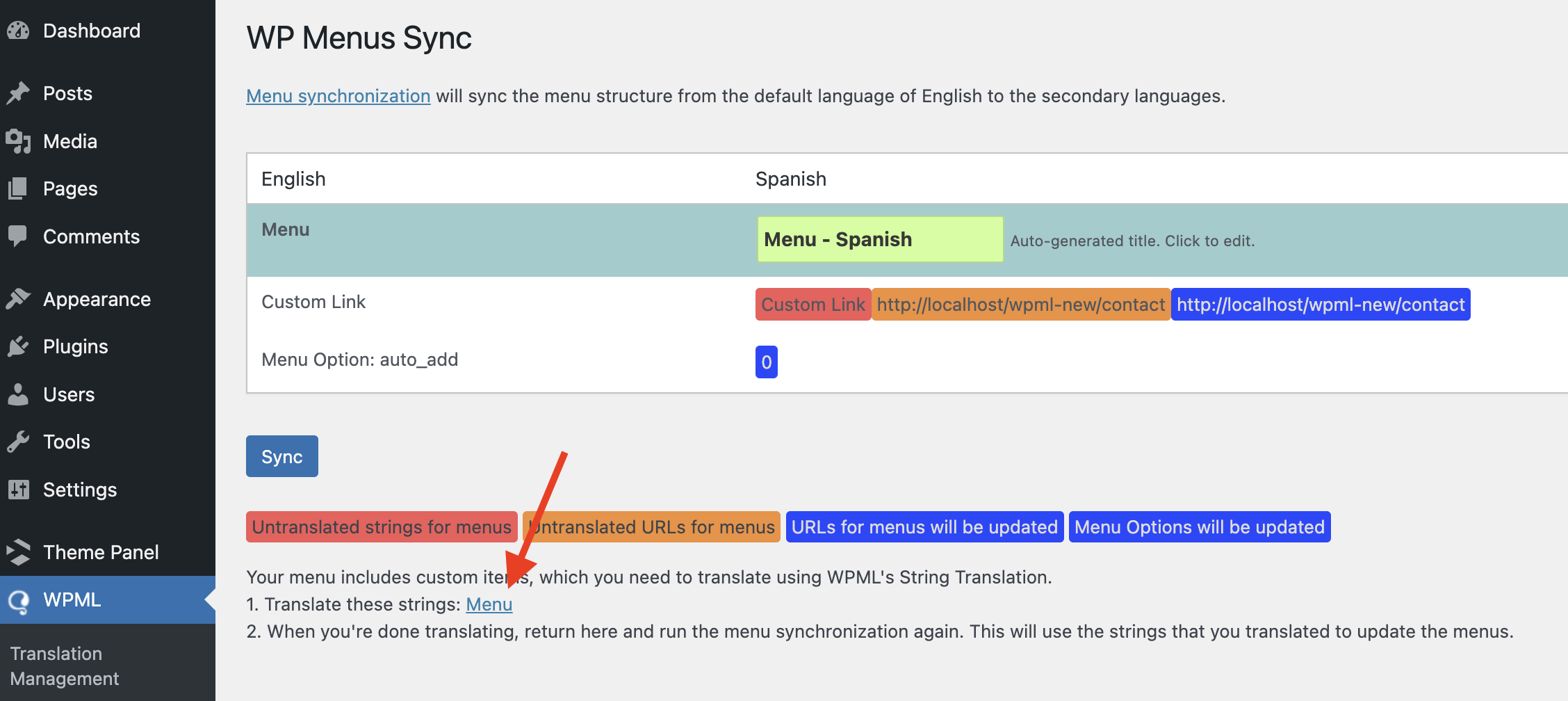The height and width of the screenshot is (701, 1568).
Task: Click the Posts pushpin icon
Action: pyautogui.click(x=18, y=93)
